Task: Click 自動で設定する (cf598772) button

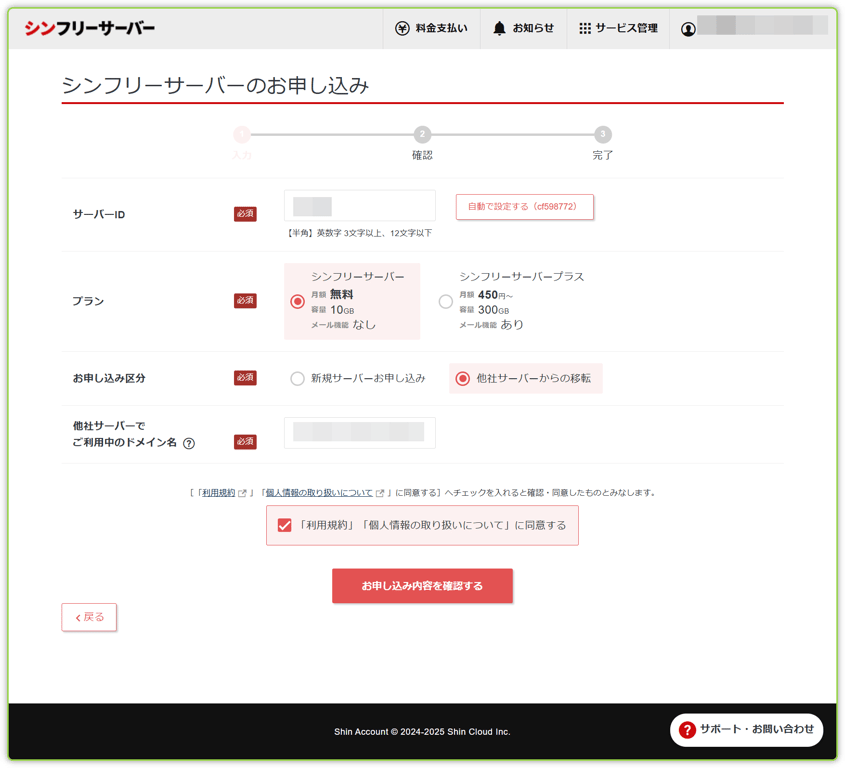Action: (x=524, y=206)
